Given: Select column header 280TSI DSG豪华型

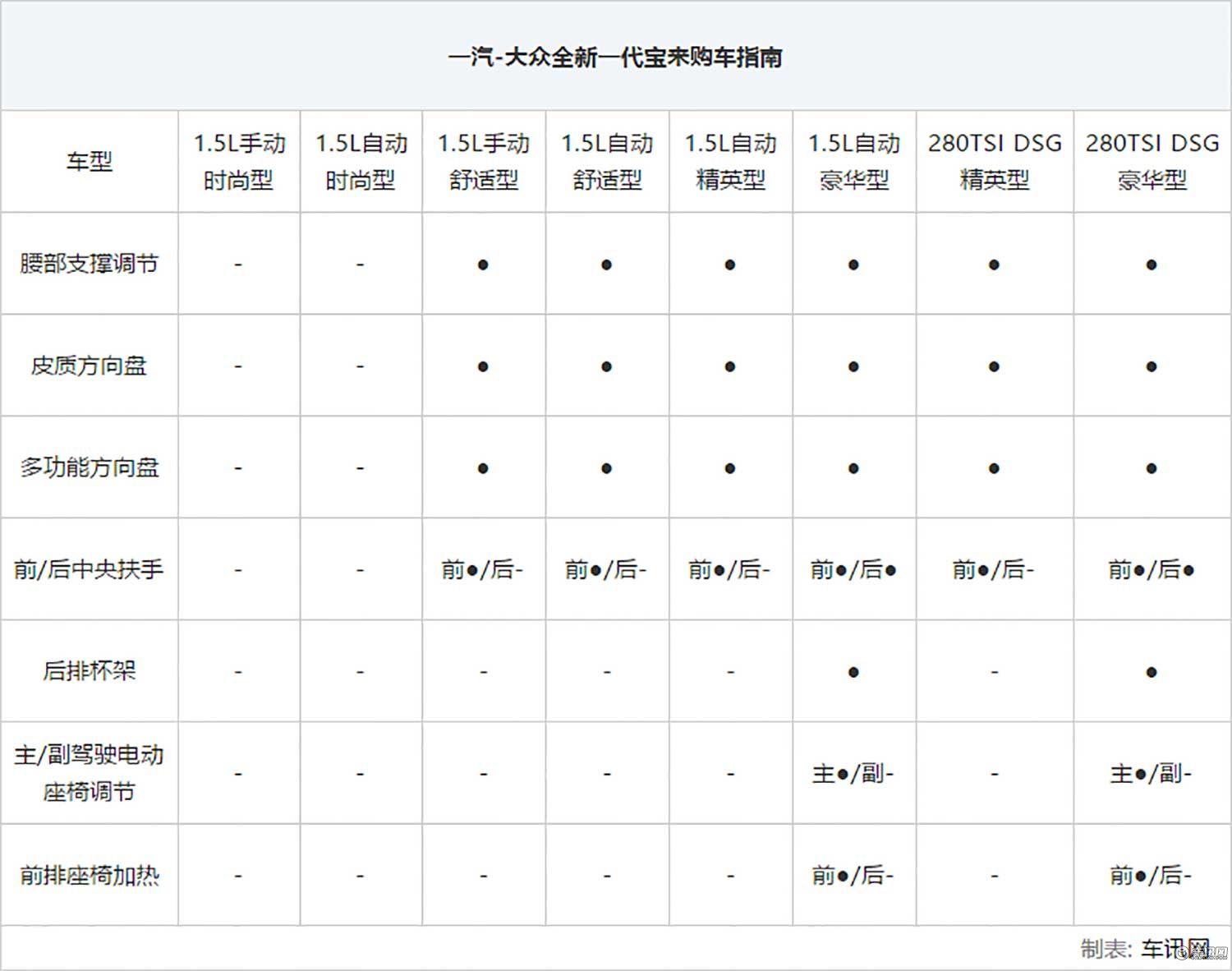Looking at the screenshot, I should pos(1152,161).
